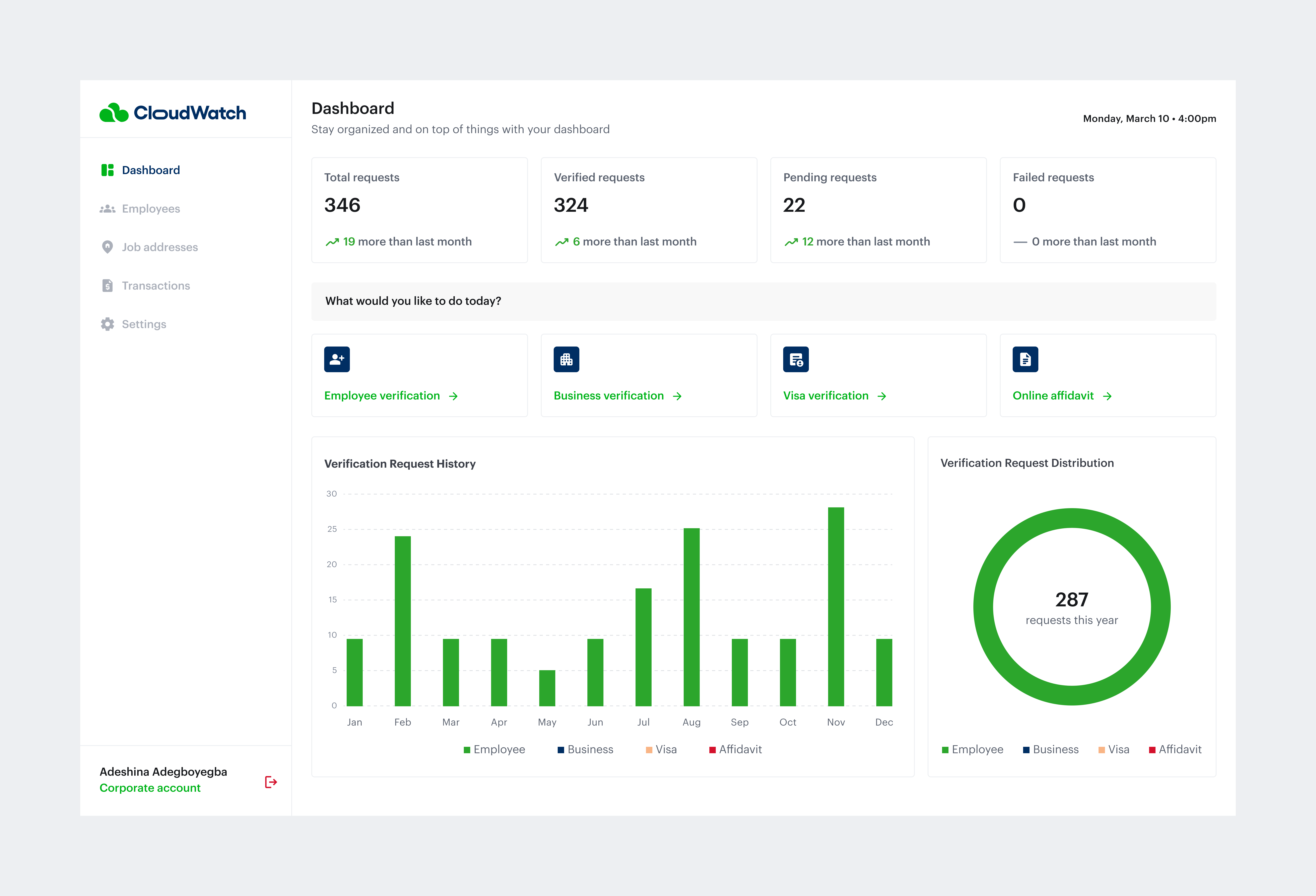Click the 12 more than last month text
This screenshot has width=1316, height=896.
coord(866,242)
